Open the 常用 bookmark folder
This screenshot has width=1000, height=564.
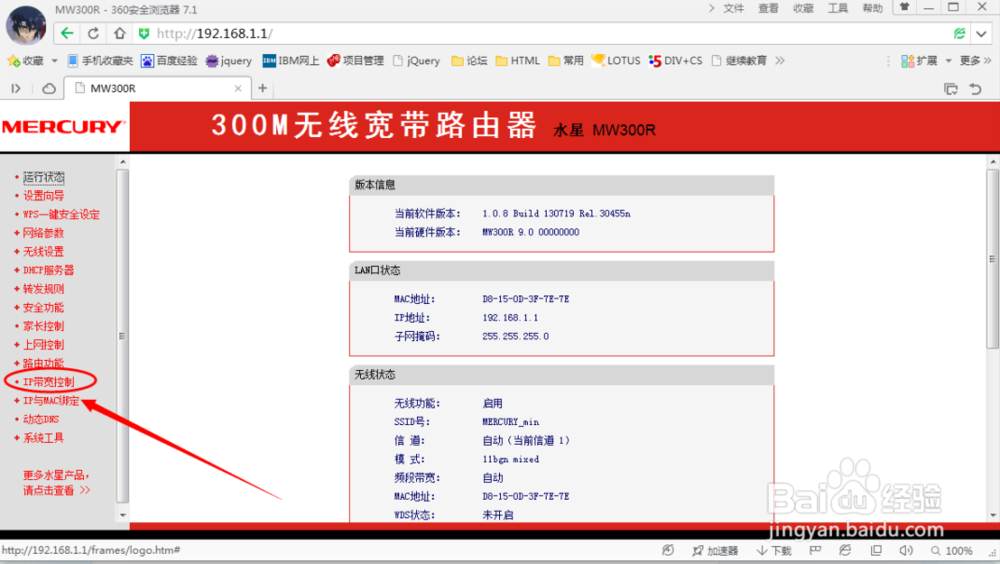566,61
